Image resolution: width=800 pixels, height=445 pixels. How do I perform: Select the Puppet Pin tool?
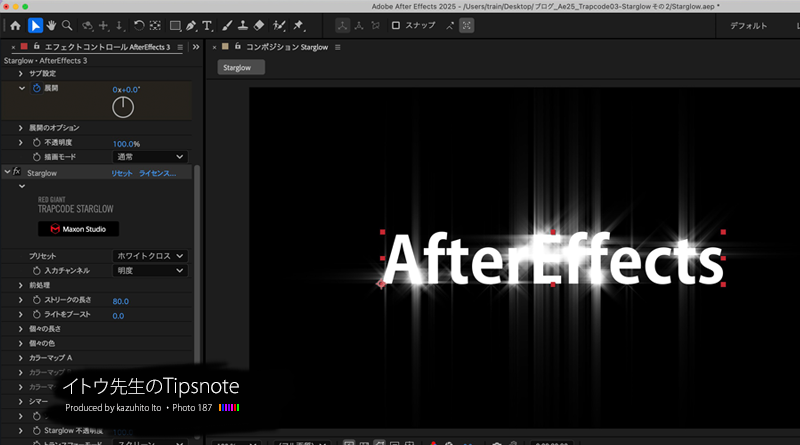click(x=298, y=26)
